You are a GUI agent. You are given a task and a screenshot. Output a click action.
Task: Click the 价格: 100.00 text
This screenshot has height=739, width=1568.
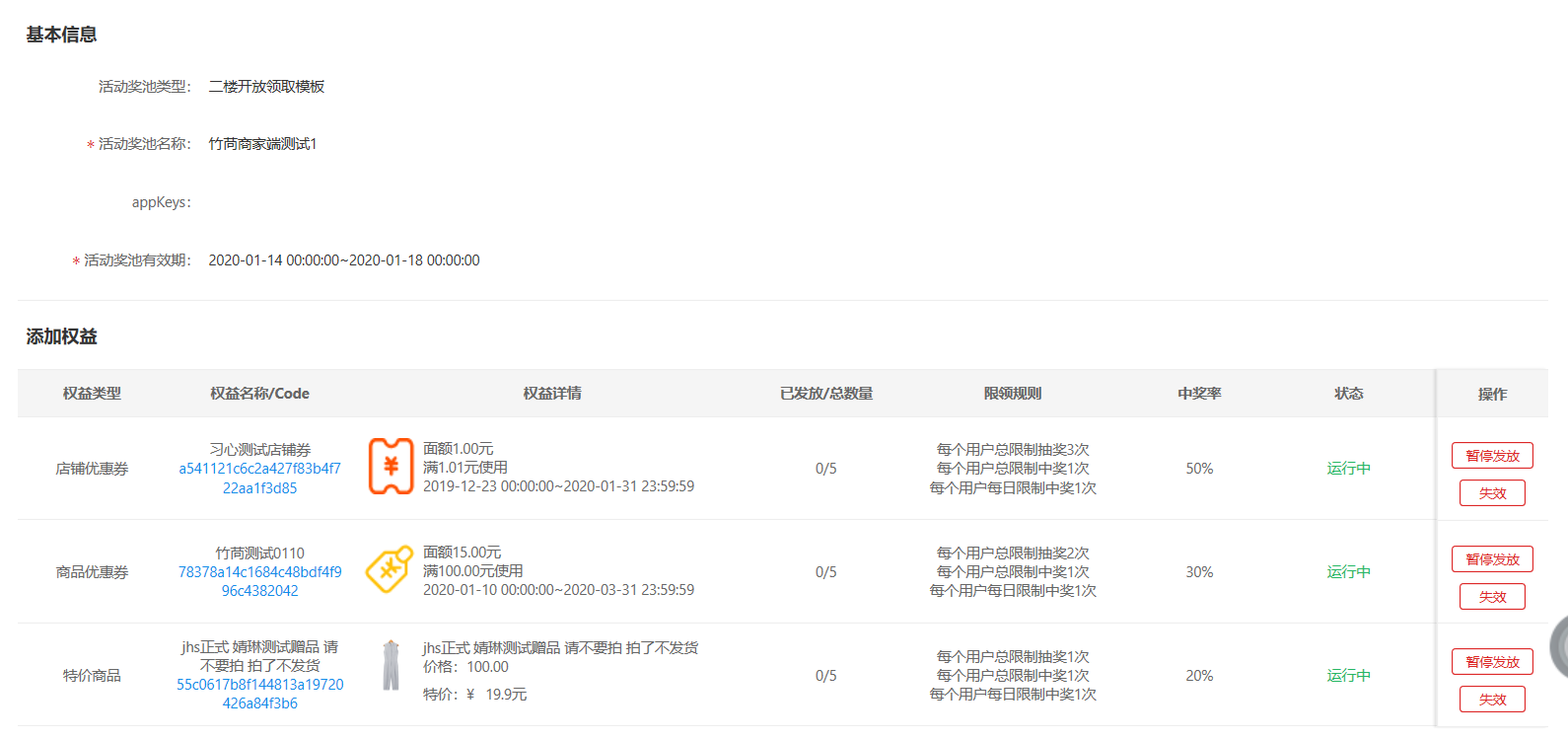pyautogui.click(x=465, y=667)
